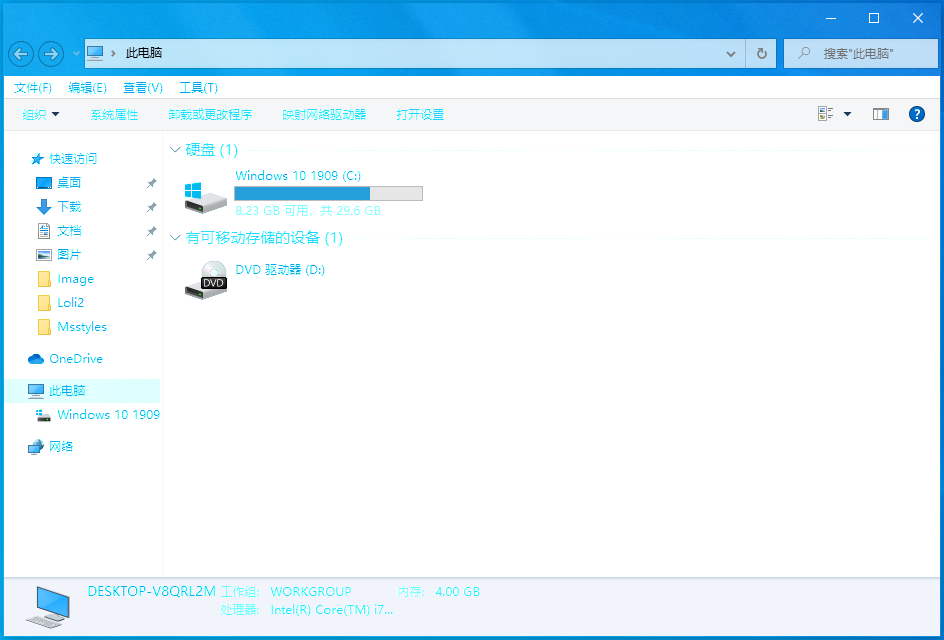944x640 pixels.
Task: Open the 工具(T) menu
Action: (198, 88)
